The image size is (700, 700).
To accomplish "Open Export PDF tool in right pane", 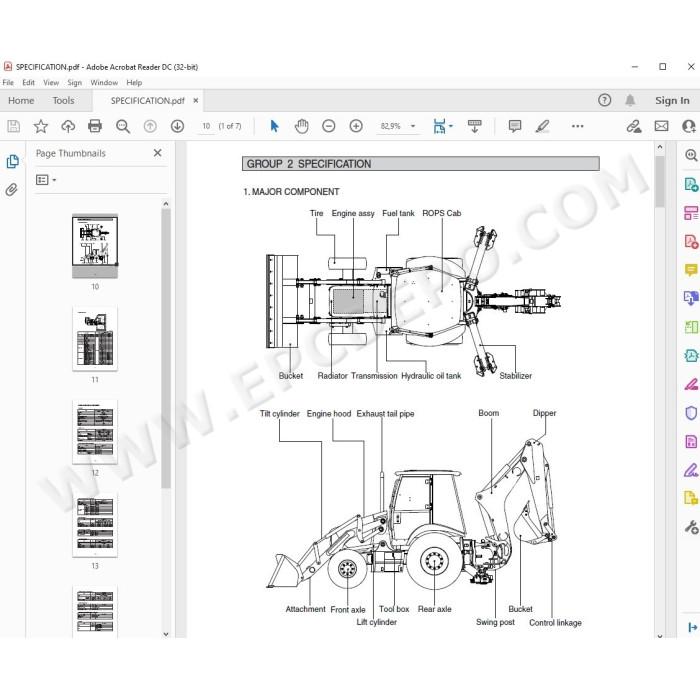I will point(691,184).
